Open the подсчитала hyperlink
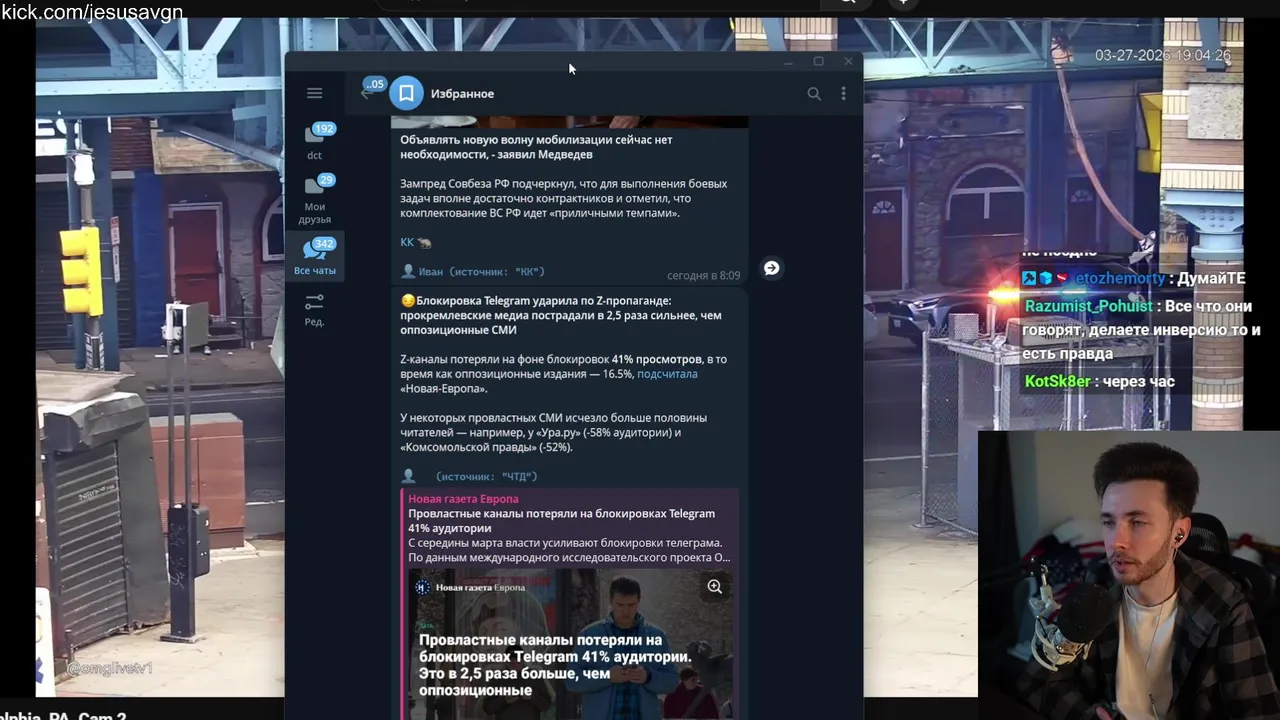Image resolution: width=1280 pixels, height=720 pixels. (667, 374)
